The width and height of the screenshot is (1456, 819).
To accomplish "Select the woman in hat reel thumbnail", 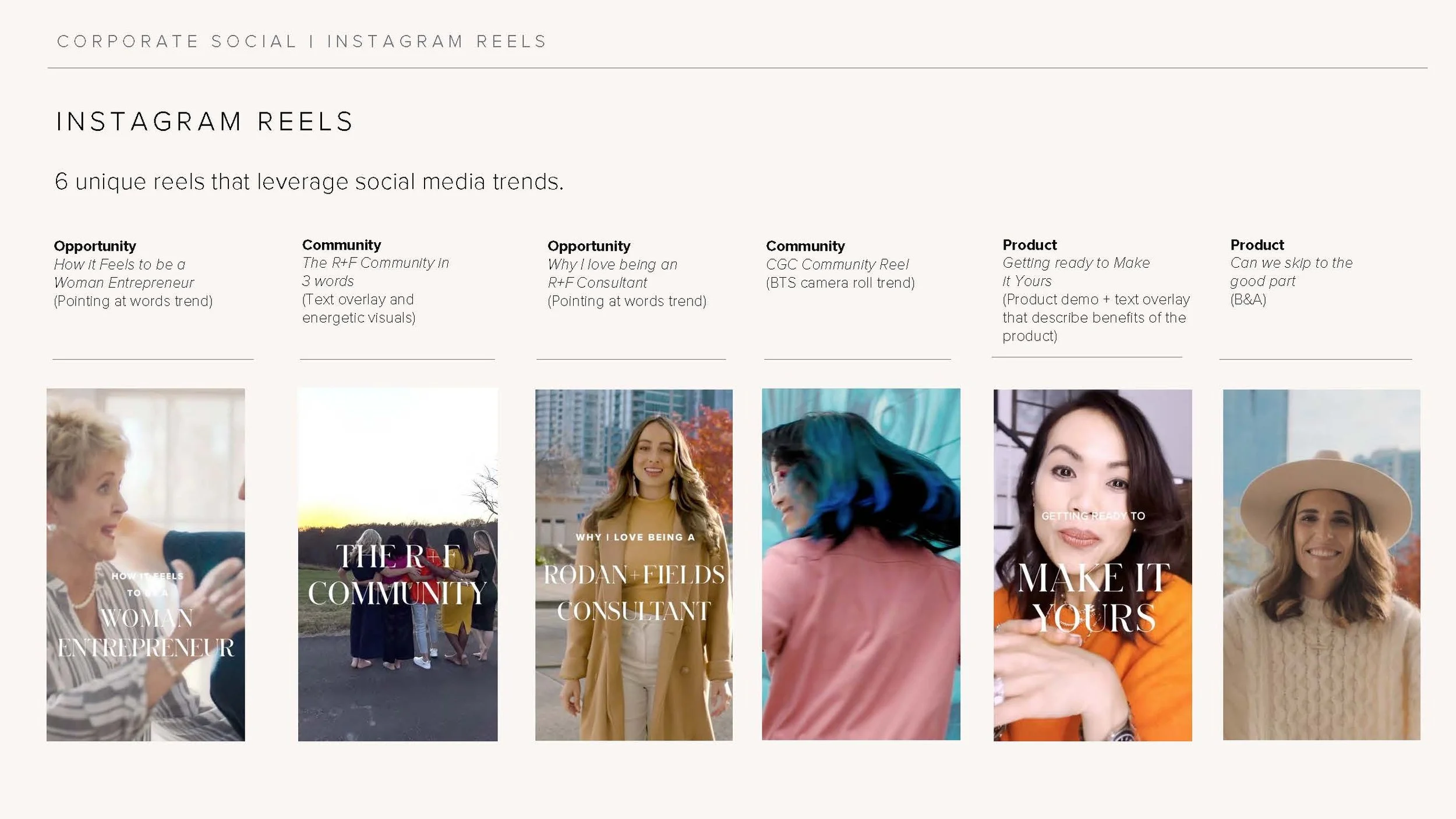I will 1321,565.
